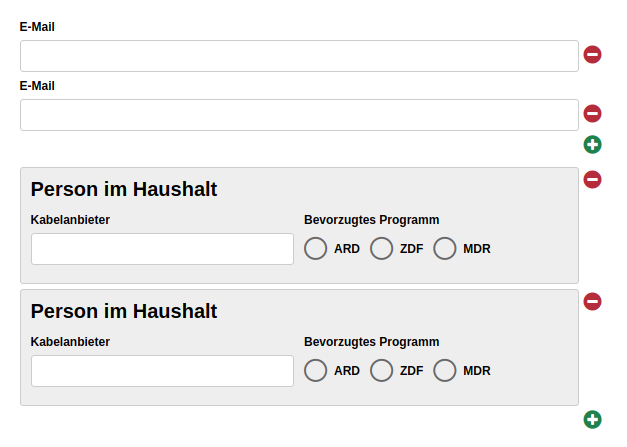The height and width of the screenshot is (447, 627).
Task: Click the first Person im Haushalt heading
Action: (x=124, y=189)
